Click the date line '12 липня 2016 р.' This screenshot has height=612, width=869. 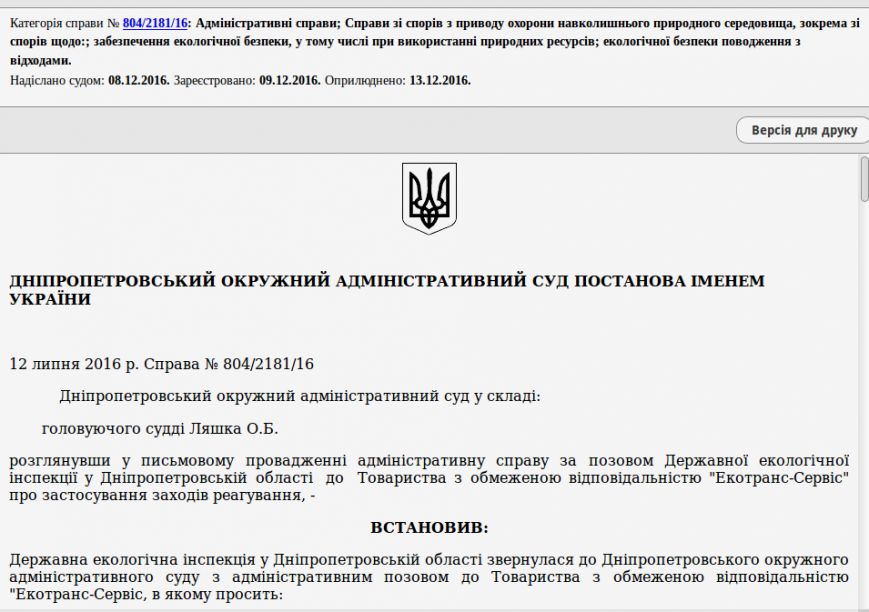coord(74,364)
